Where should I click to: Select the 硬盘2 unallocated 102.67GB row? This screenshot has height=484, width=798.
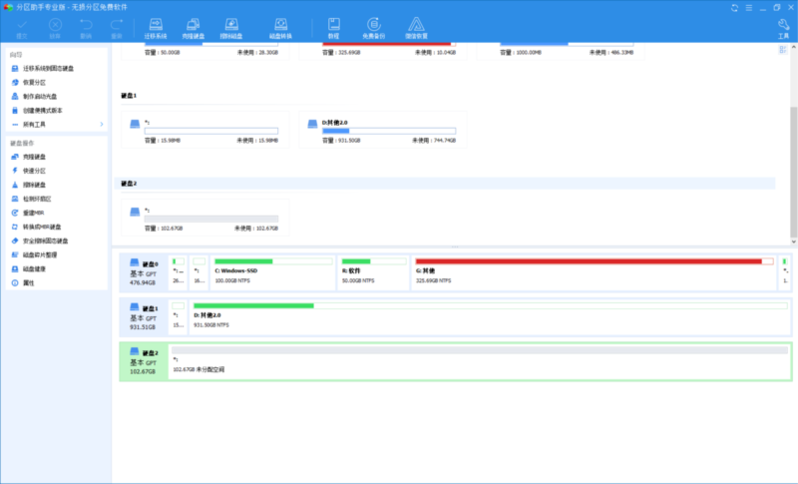click(x=478, y=361)
